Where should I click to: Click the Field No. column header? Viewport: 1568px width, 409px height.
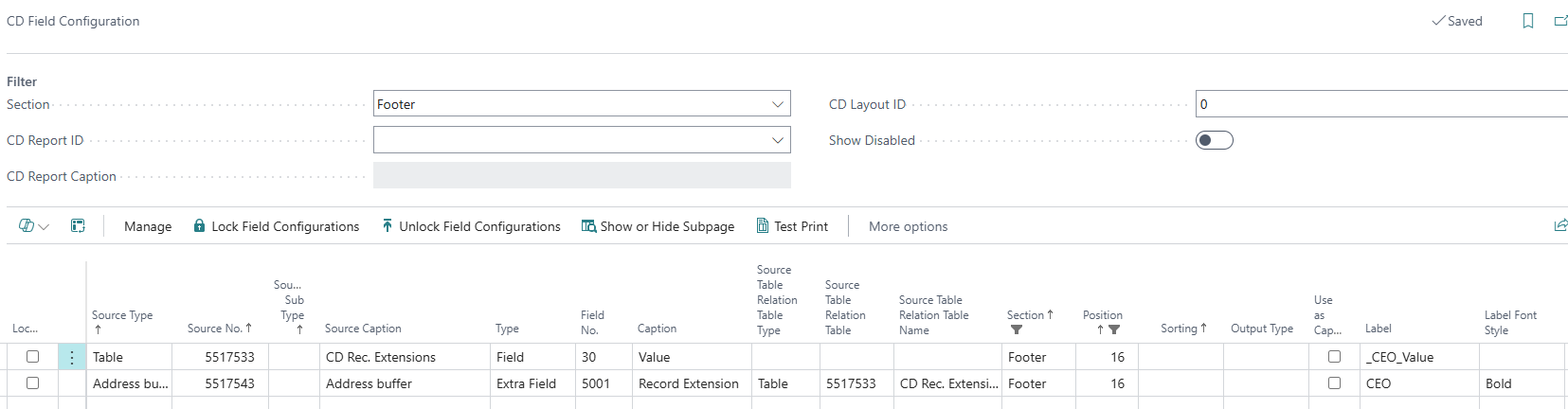coord(592,322)
